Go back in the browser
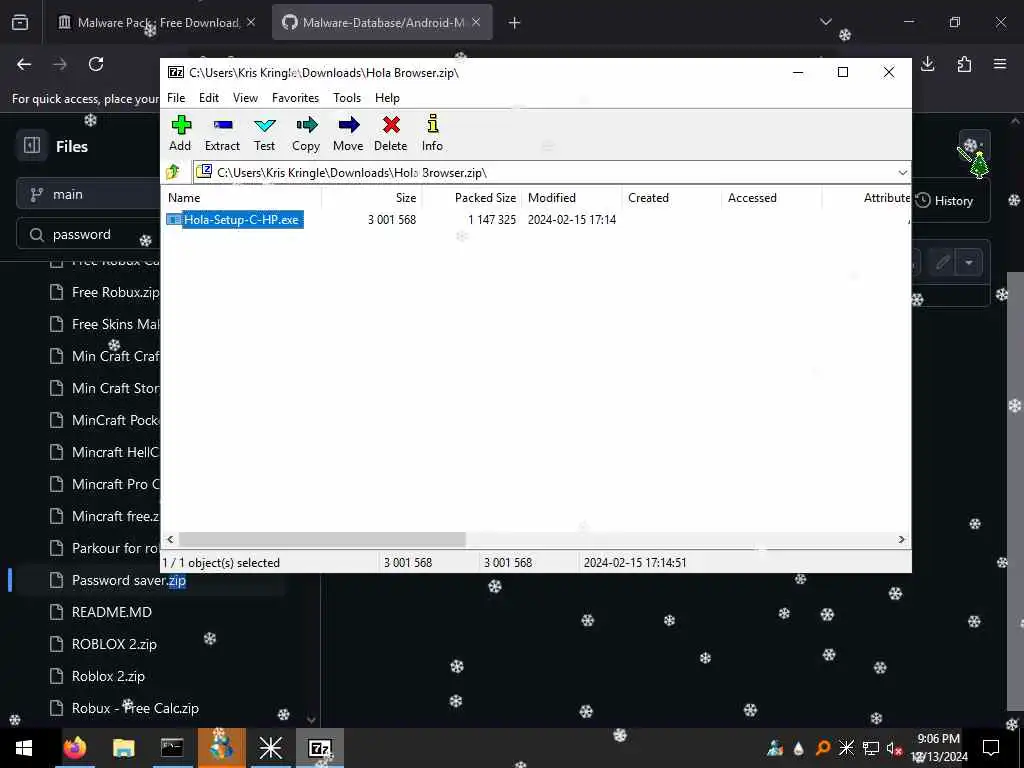The height and width of the screenshot is (768, 1024). 24,64
